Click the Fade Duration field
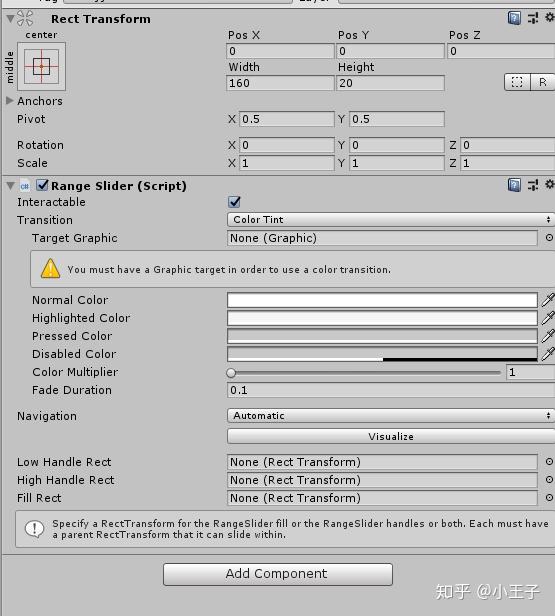This screenshot has width=555, height=616. point(391,390)
